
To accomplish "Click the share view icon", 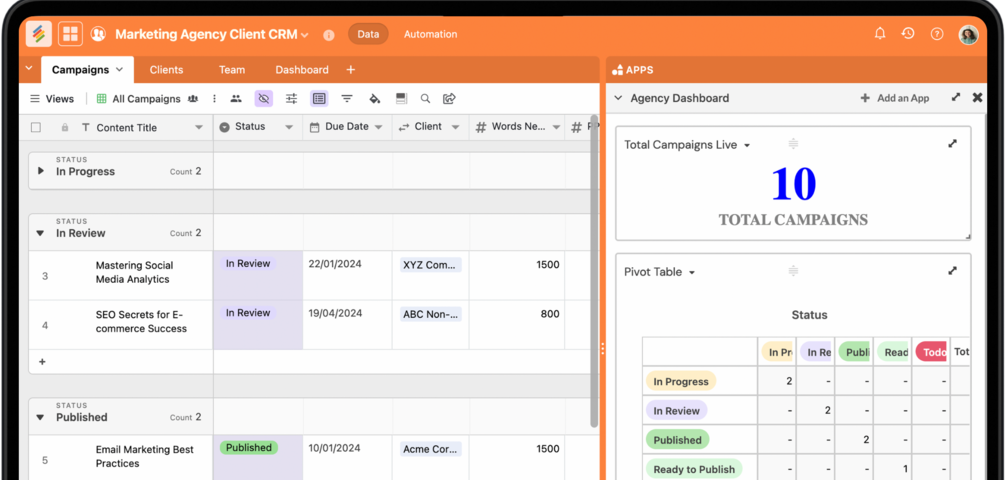I will tap(450, 99).
